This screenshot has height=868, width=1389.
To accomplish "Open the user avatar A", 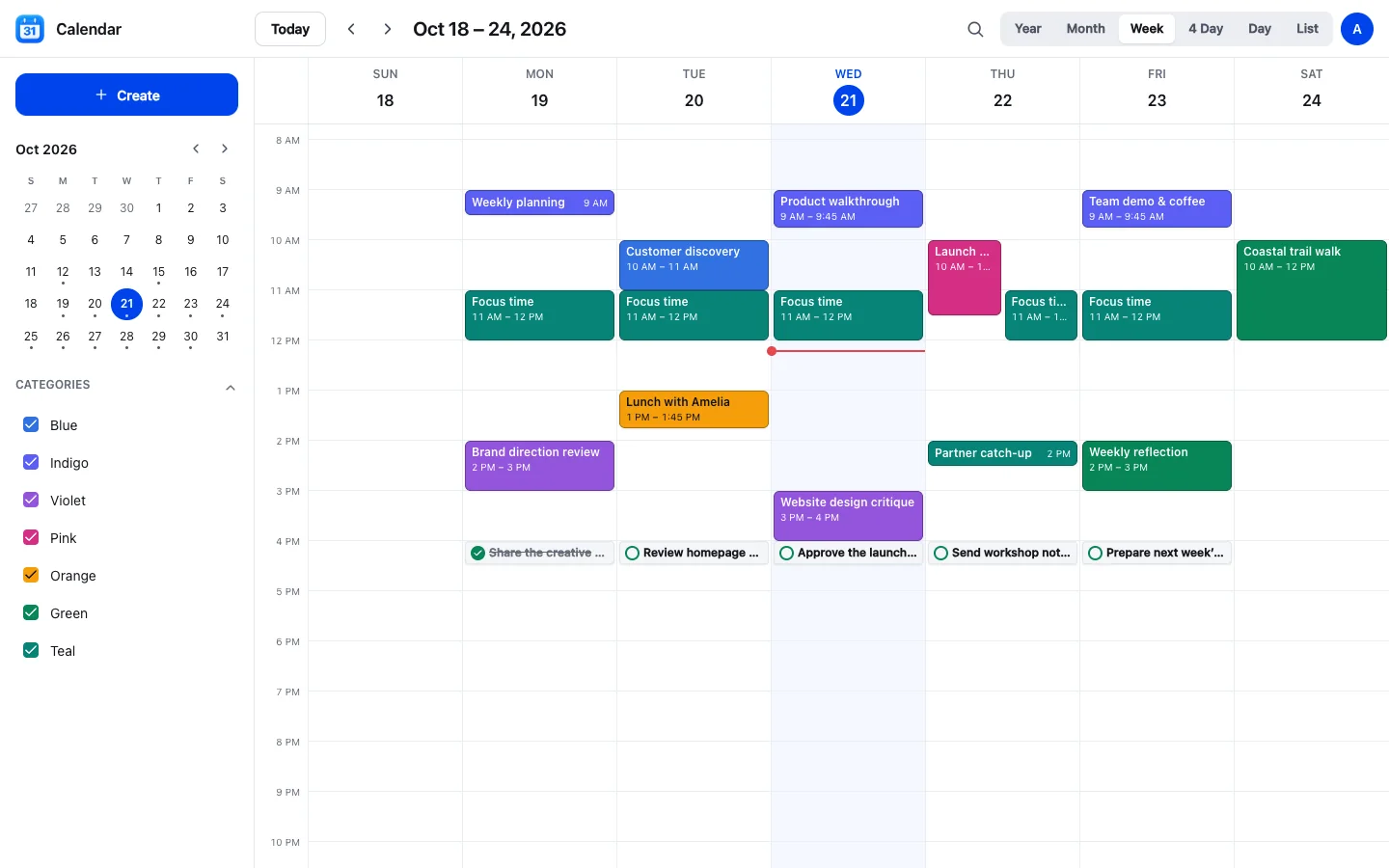I will pos(1356,29).
